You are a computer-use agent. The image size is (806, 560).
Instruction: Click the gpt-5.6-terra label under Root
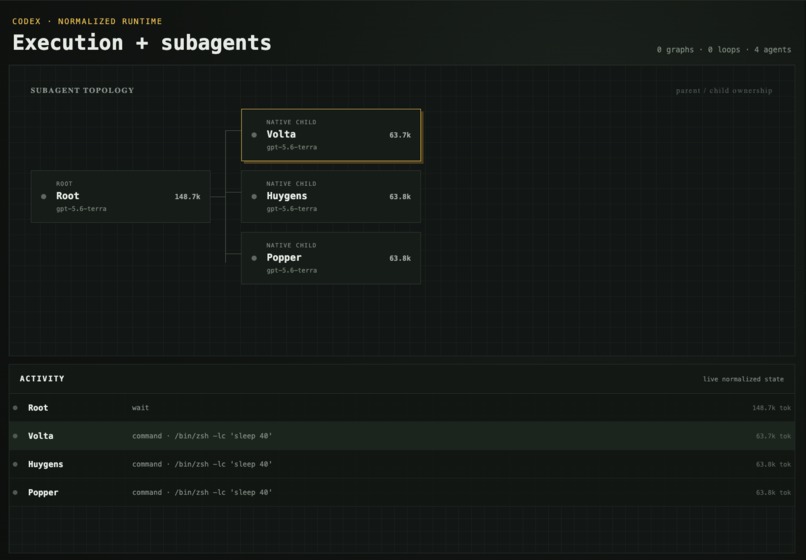pos(81,209)
